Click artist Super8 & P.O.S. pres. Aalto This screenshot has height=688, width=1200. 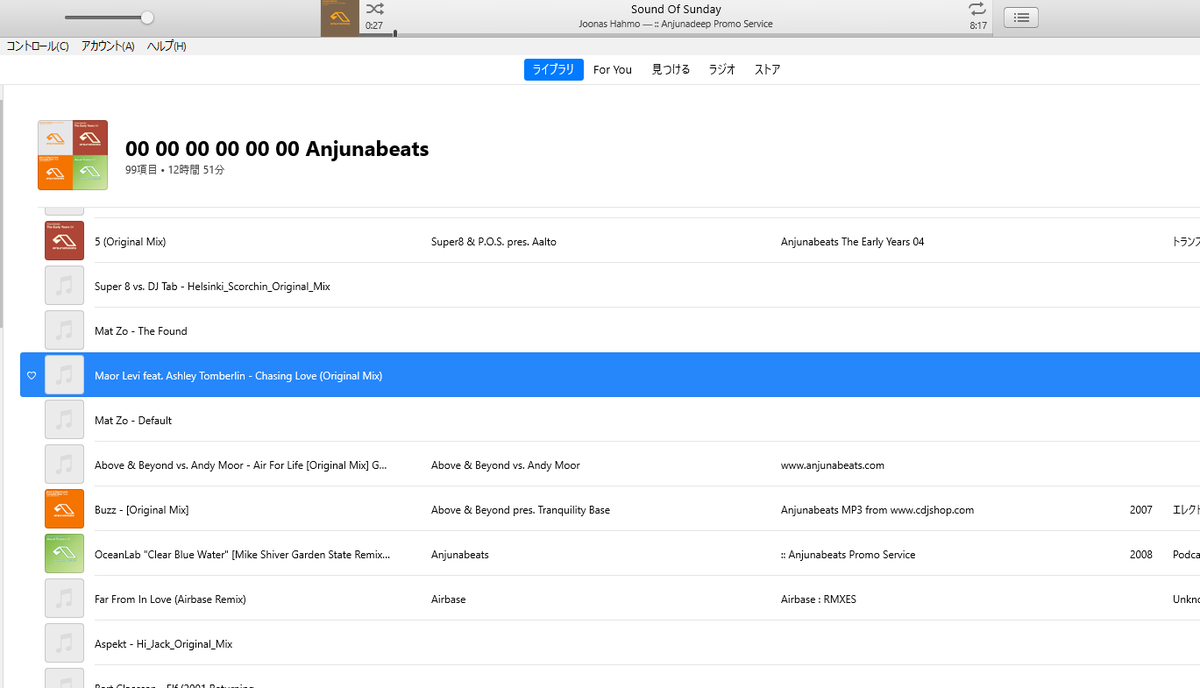(494, 241)
